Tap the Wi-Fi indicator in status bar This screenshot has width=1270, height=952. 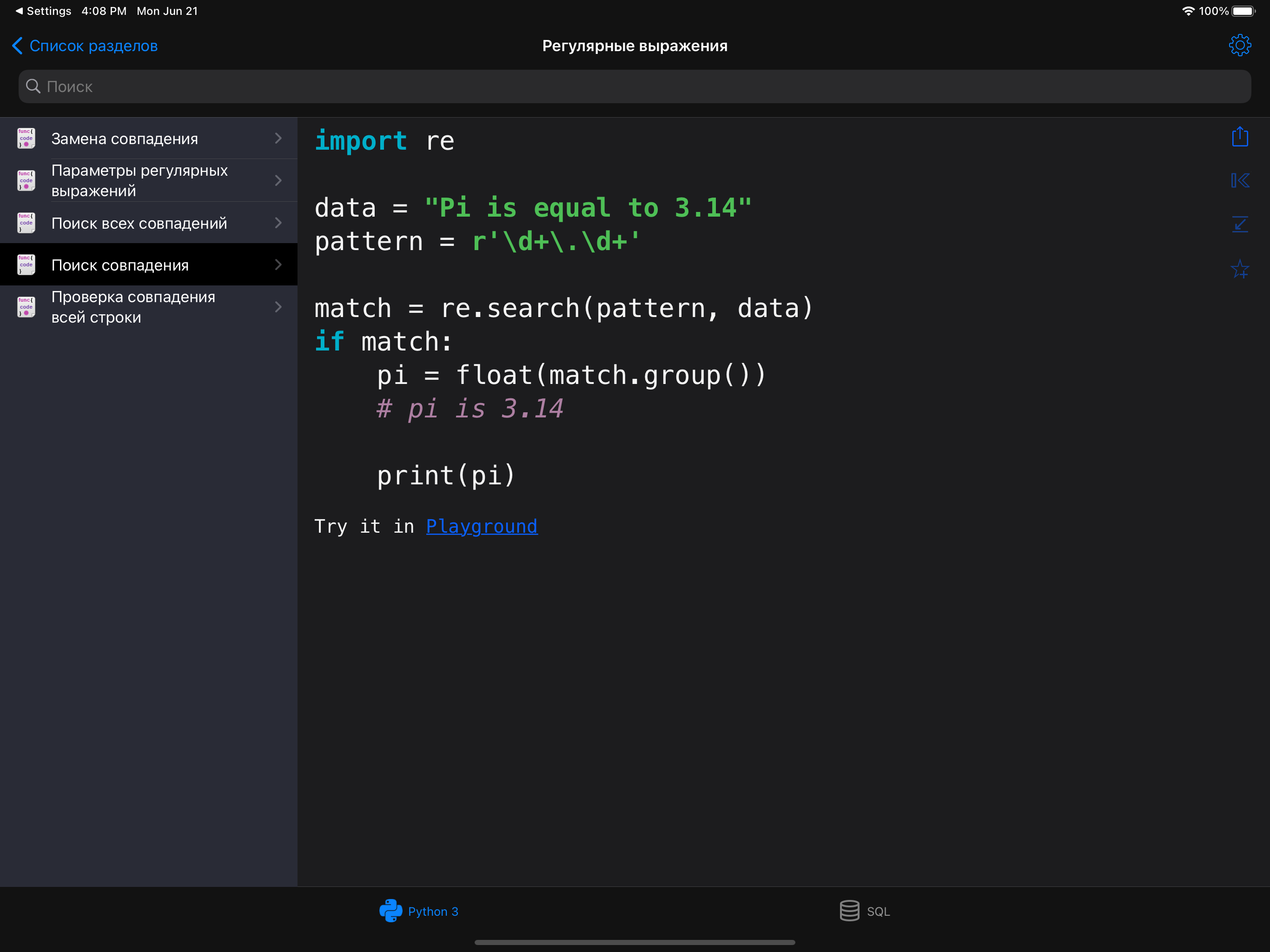(x=1188, y=11)
